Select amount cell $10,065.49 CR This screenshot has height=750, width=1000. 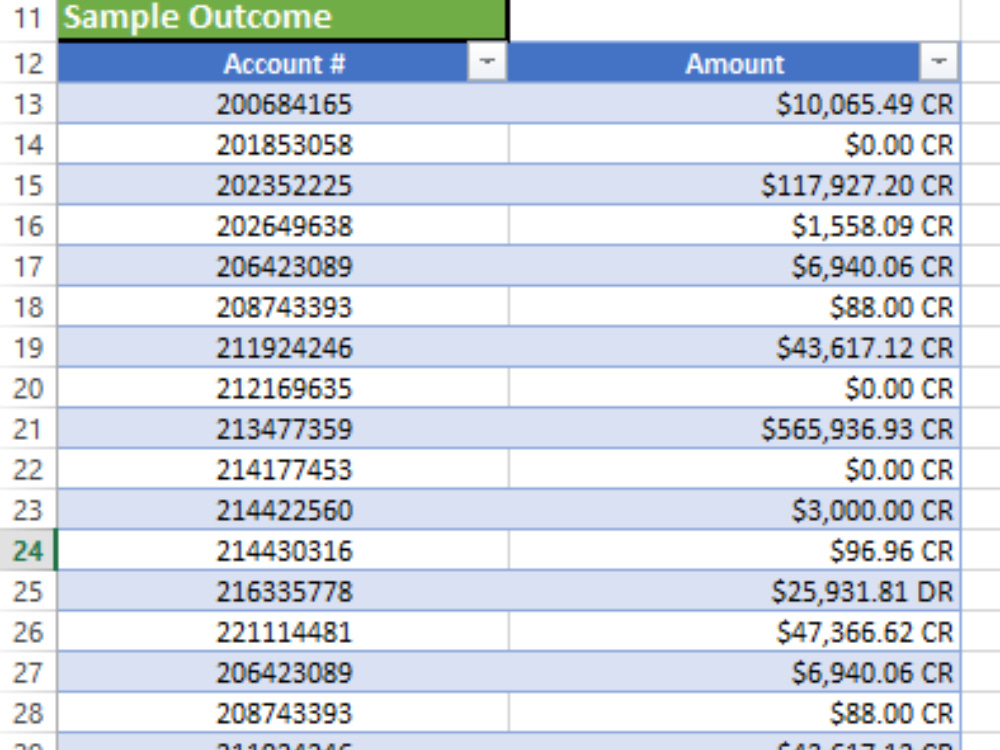734,104
